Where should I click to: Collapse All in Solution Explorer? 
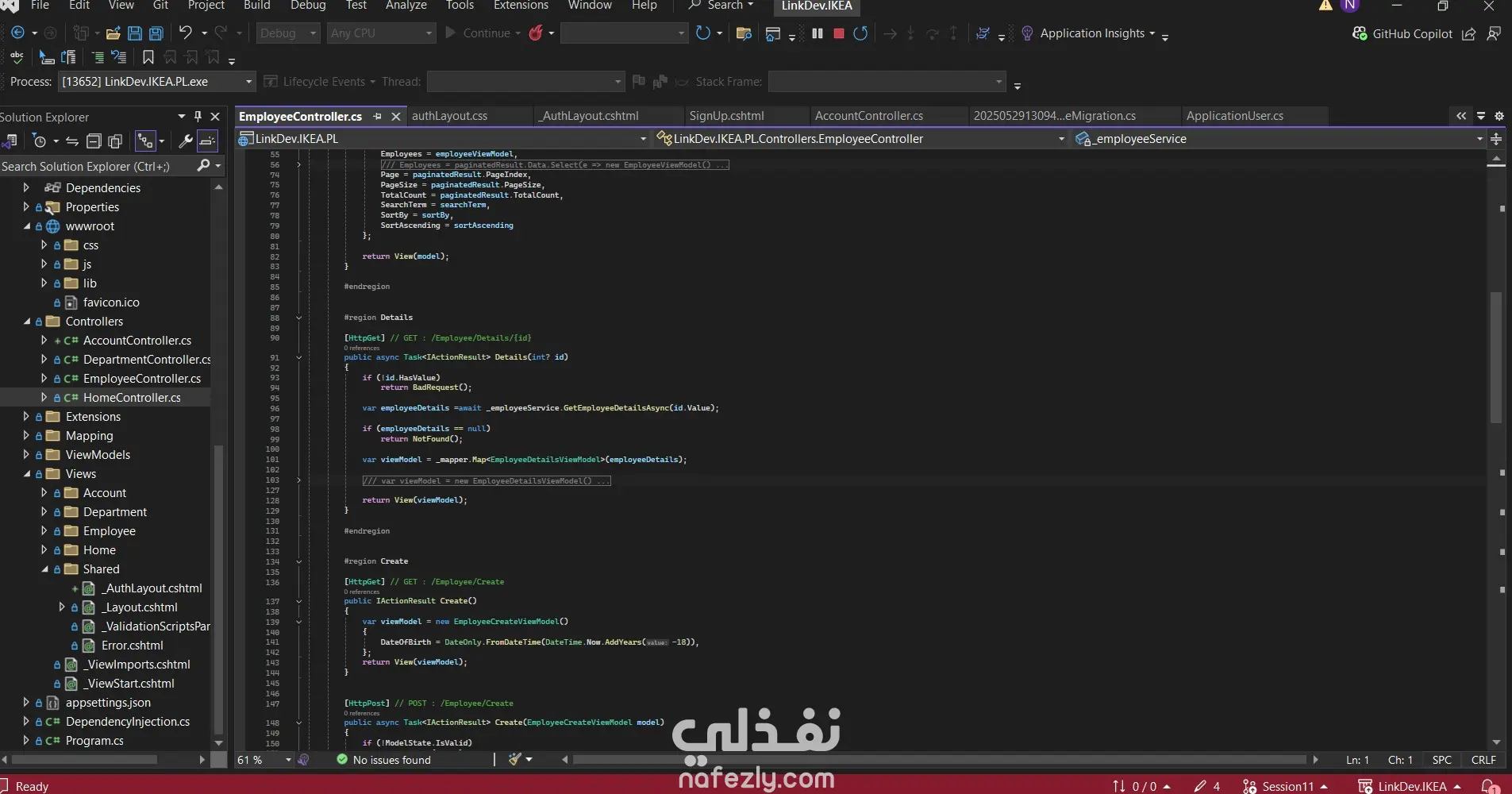[x=94, y=141]
